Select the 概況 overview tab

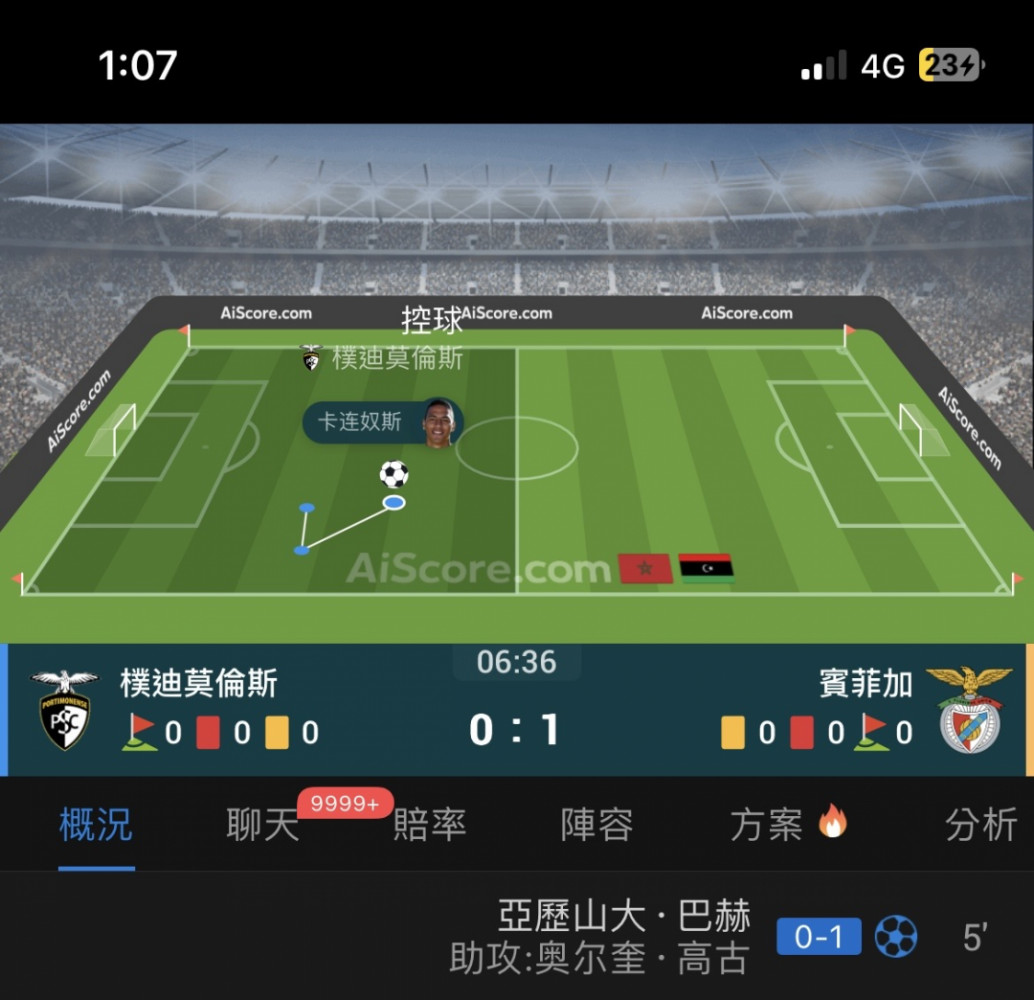96,825
